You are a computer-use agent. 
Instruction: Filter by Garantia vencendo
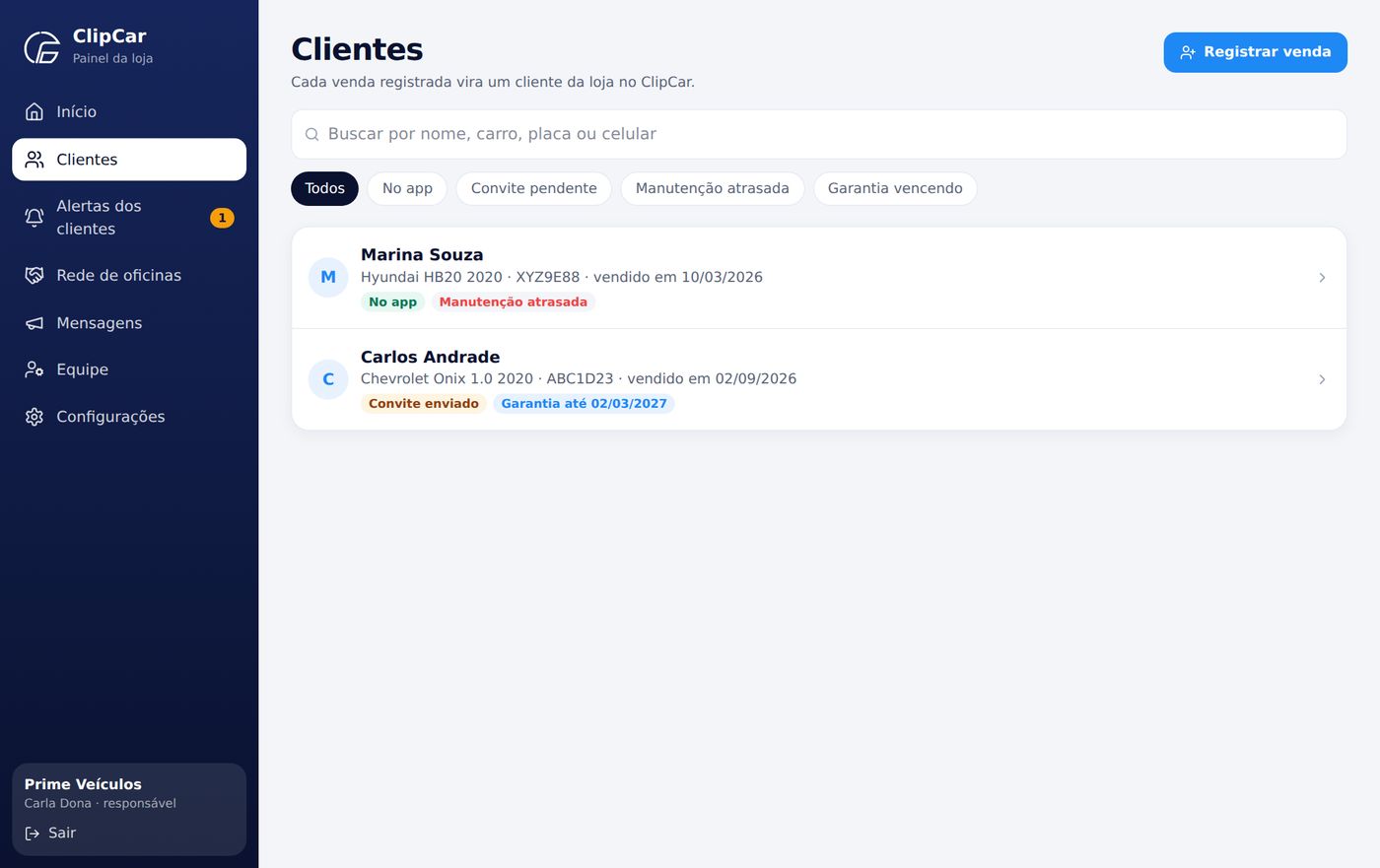(x=895, y=188)
